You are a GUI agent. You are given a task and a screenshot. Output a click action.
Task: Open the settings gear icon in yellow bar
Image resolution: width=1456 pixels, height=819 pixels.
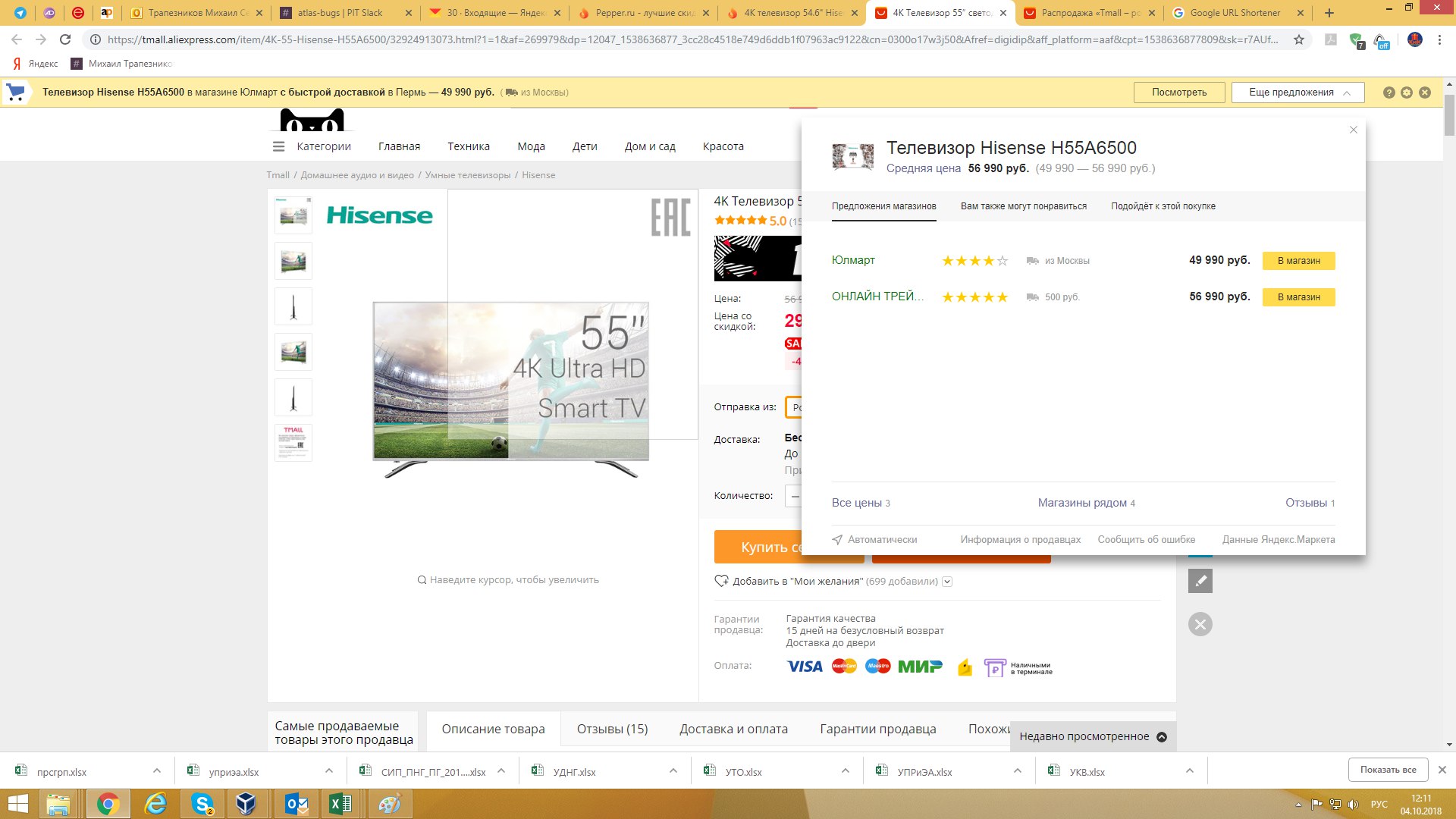(1407, 93)
